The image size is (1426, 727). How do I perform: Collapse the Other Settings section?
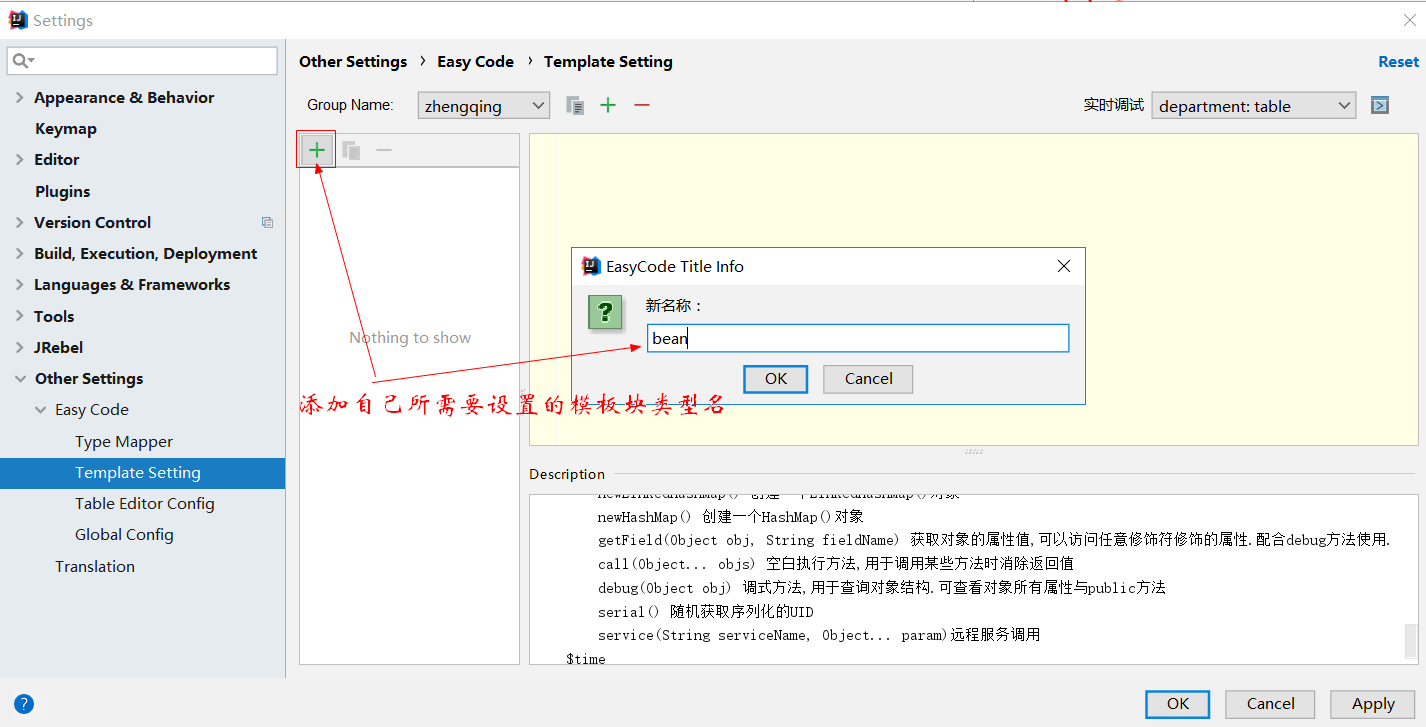(x=20, y=378)
